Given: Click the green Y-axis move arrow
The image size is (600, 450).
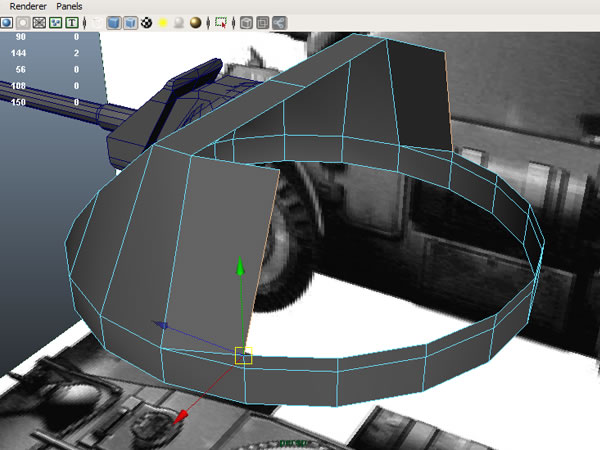Looking at the screenshot, I should pyautogui.click(x=240, y=266).
